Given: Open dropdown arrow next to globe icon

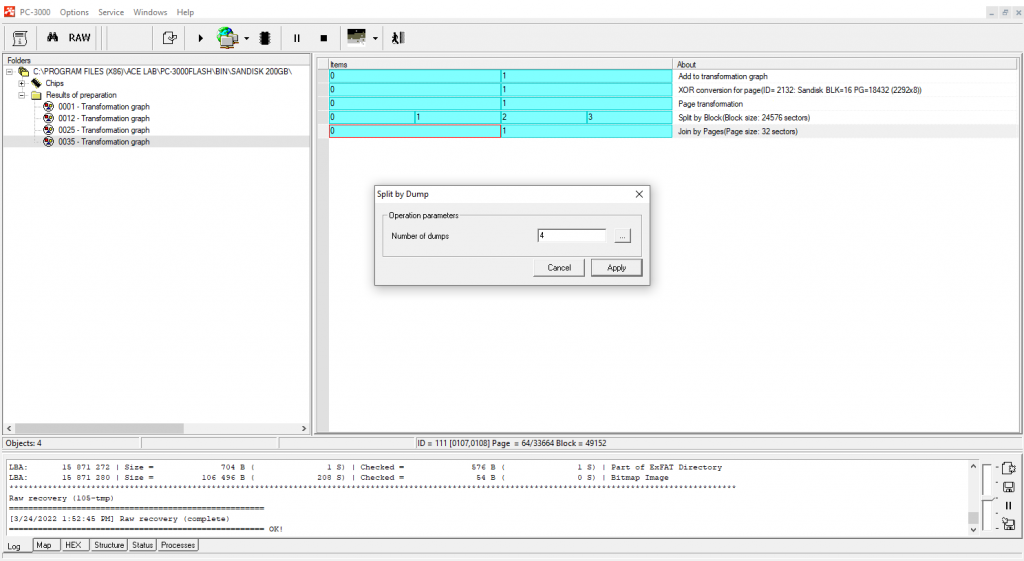Looking at the screenshot, I should (x=247, y=39).
